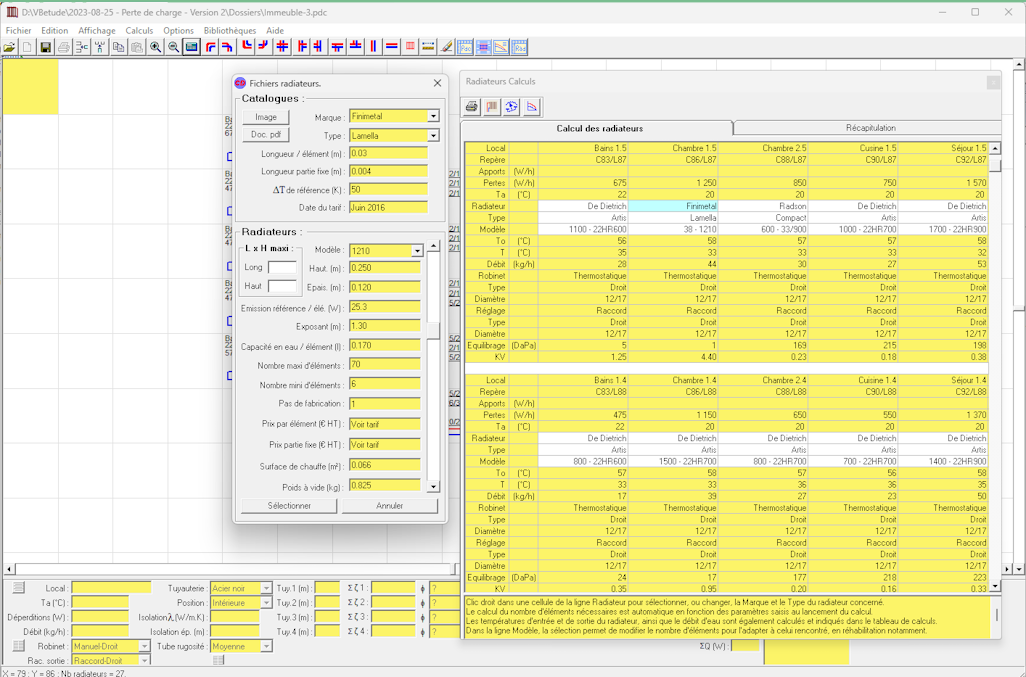Save the project with the floppy disk icon
Screen dimensions: 1026x677
(x=45, y=47)
